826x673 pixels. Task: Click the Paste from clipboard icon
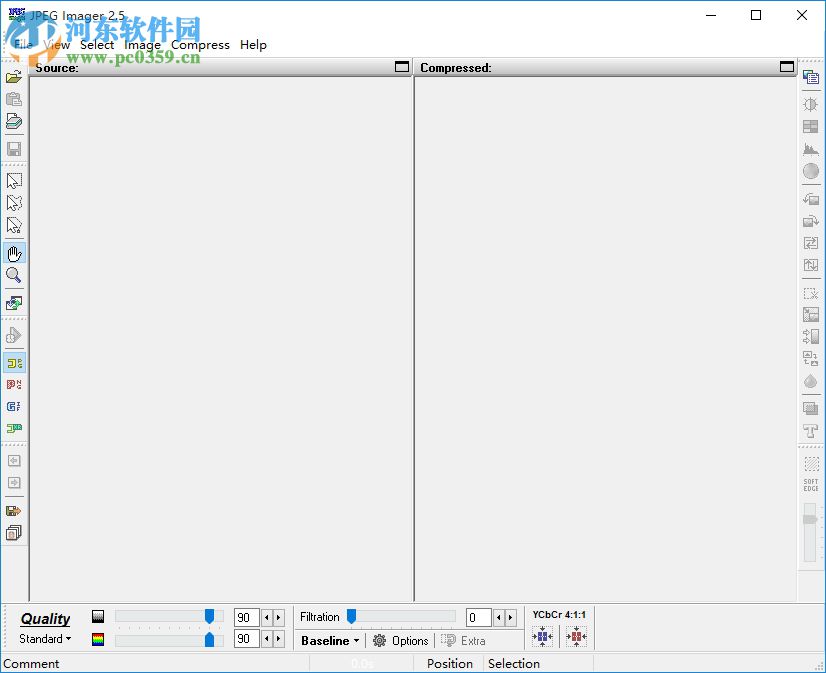(14, 99)
